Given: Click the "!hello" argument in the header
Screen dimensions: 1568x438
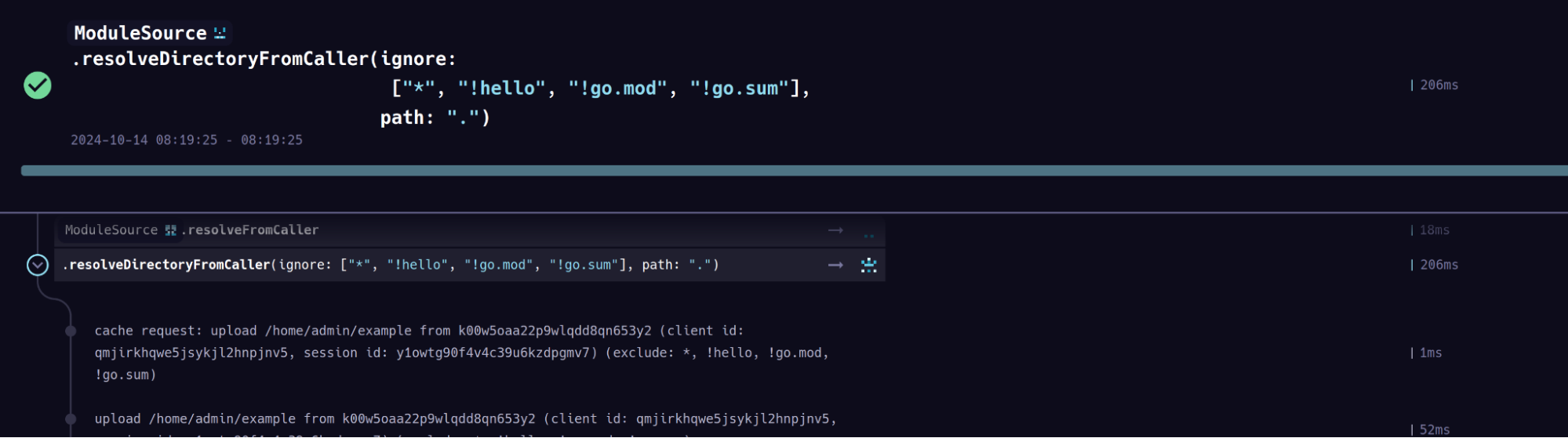Looking at the screenshot, I should click(501, 89).
